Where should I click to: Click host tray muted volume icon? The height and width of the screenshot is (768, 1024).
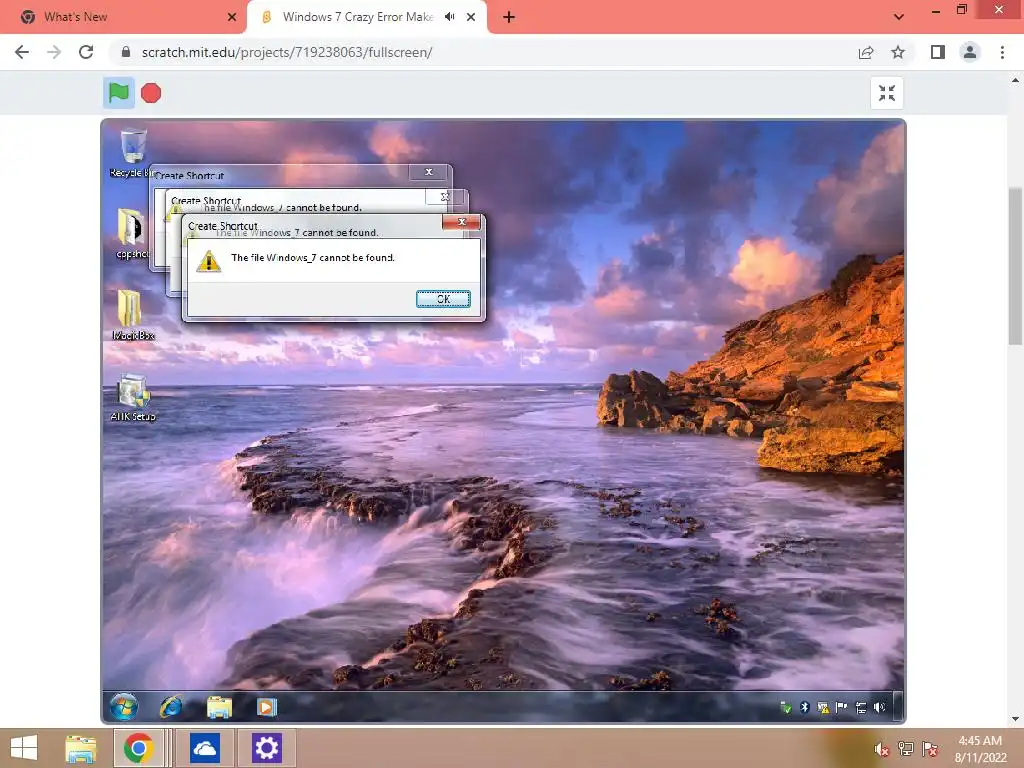click(x=882, y=749)
